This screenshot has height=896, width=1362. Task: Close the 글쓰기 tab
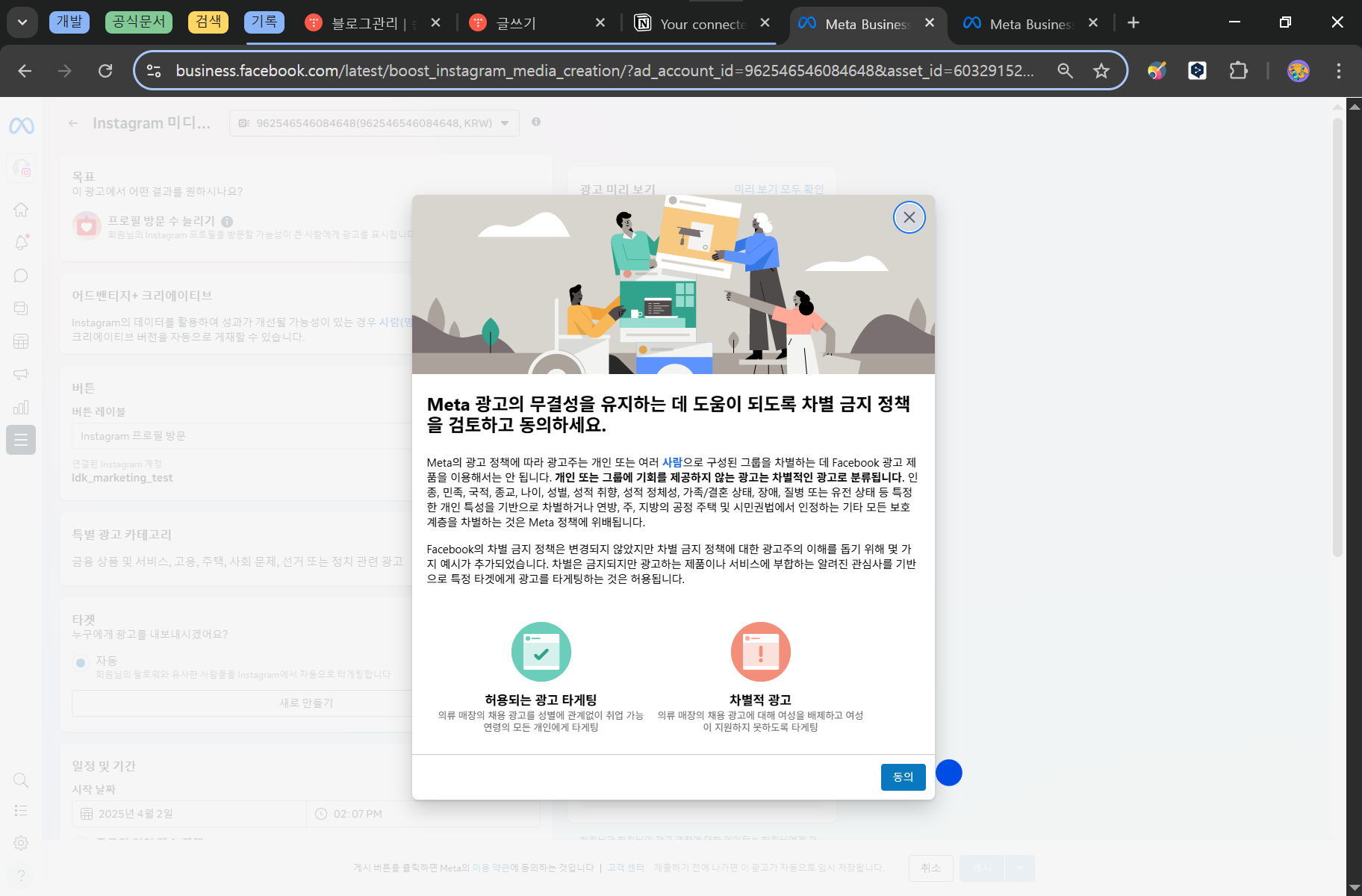[x=600, y=23]
